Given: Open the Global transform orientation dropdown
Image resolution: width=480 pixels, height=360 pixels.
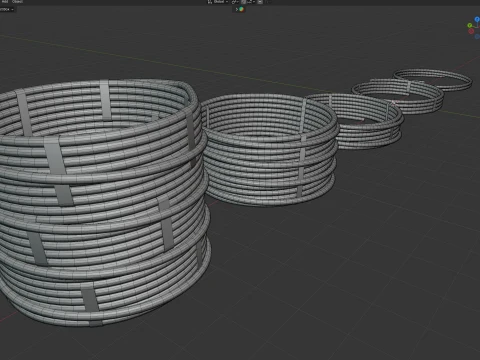Looking at the screenshot, I should [218, 2].
